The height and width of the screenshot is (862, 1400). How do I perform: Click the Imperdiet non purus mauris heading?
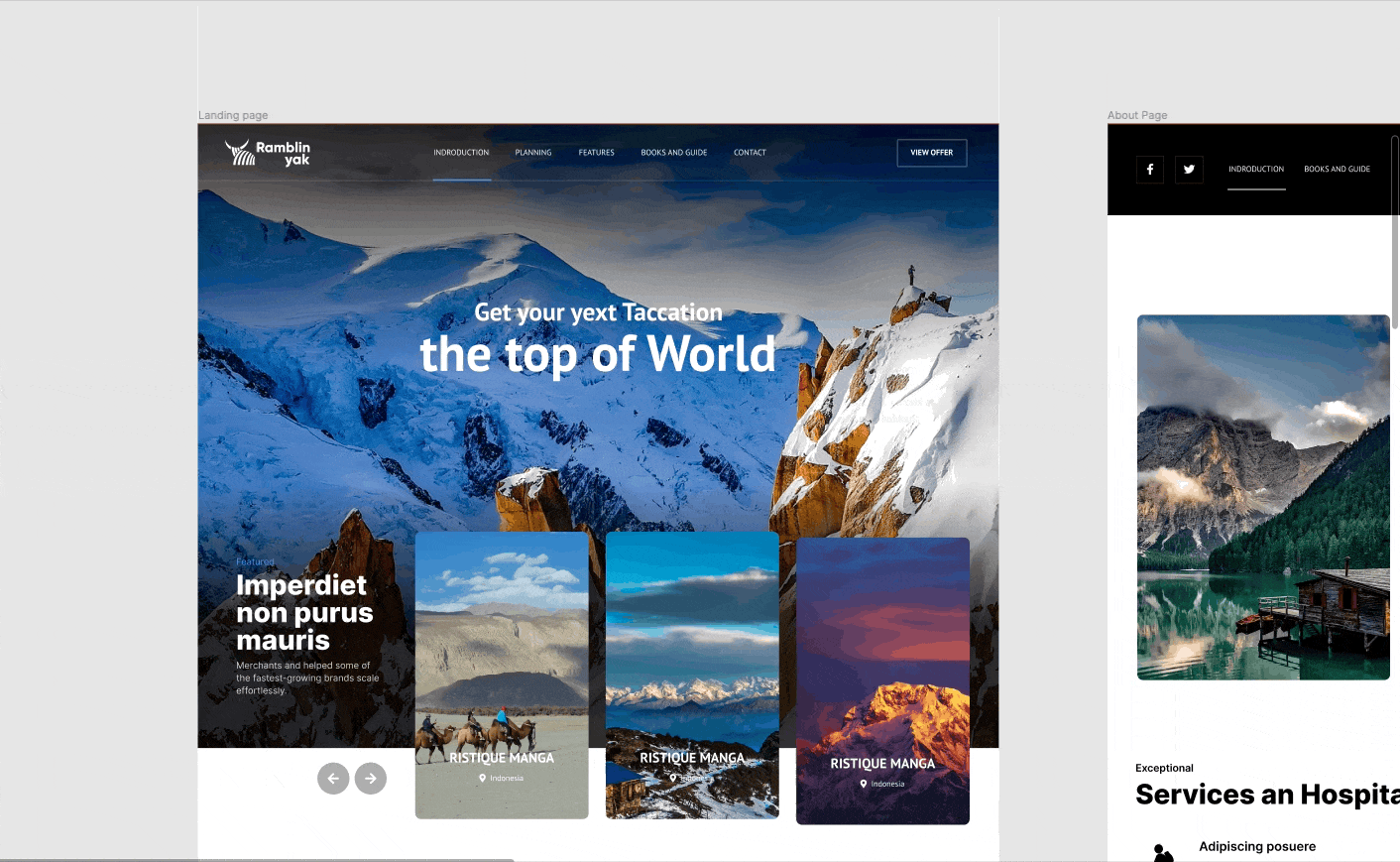[x=304, y=613]
